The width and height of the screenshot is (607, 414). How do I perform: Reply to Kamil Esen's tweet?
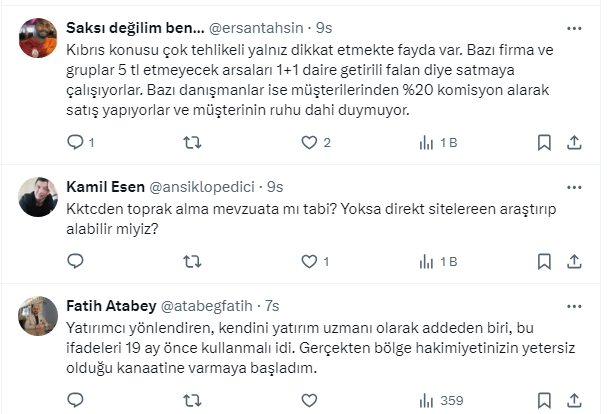75,261
